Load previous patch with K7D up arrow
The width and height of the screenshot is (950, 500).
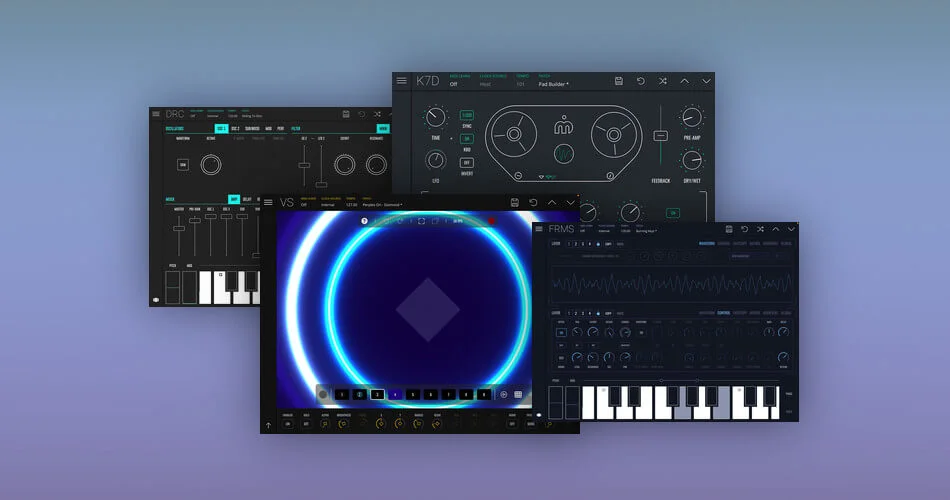pyautogui.click(x=684, y=81)
